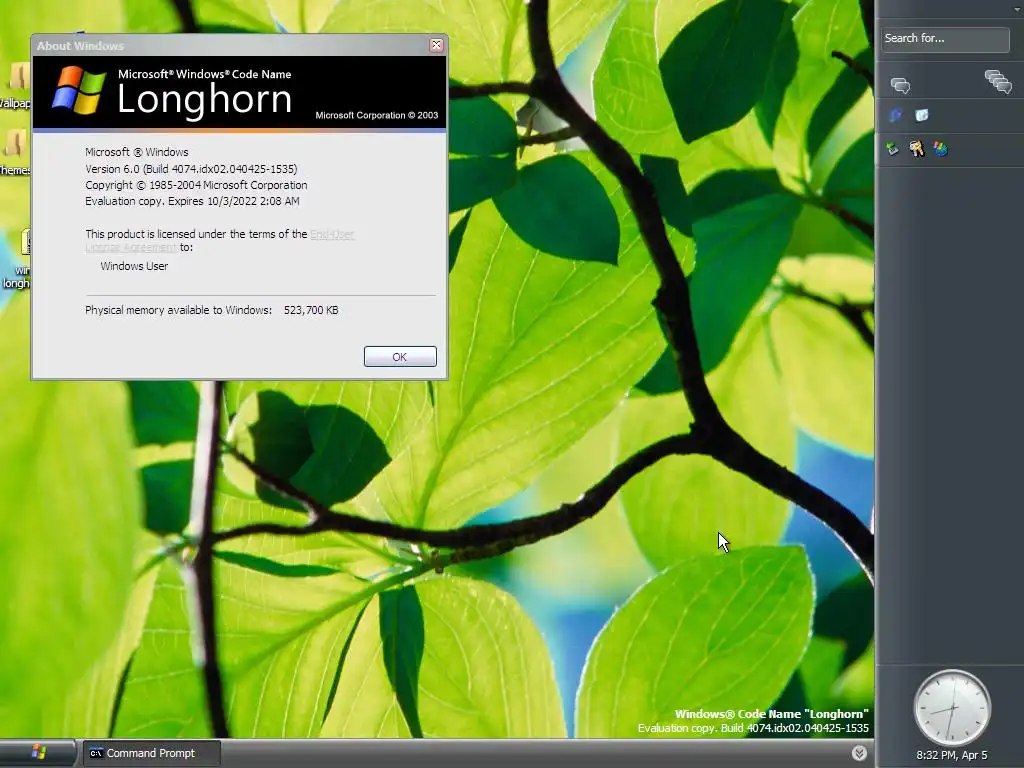
Task: Click the Physical memory 523,700 KB value
Action: [311, 310]
